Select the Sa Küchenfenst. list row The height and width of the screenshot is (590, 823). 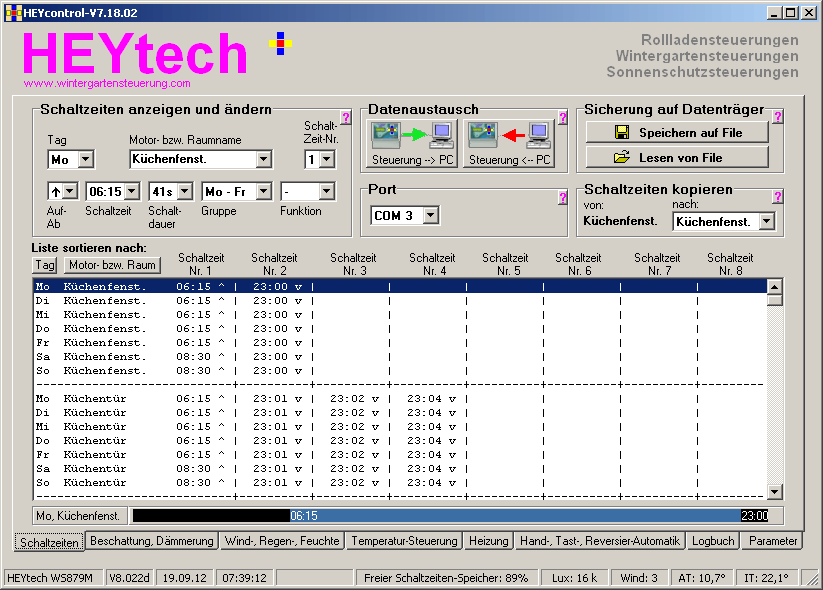[400, 356]
